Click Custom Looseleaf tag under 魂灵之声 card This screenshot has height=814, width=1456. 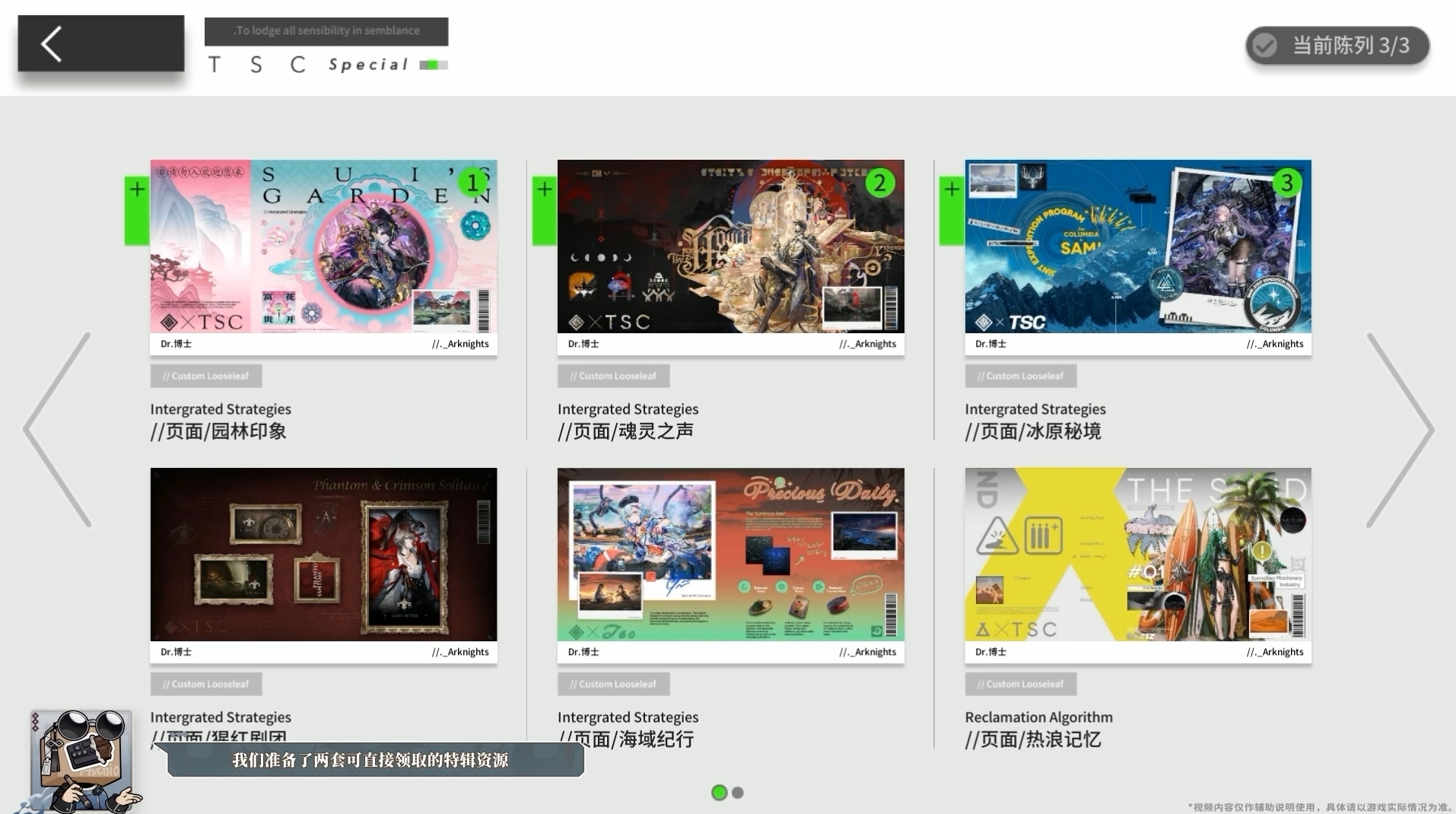614,376
